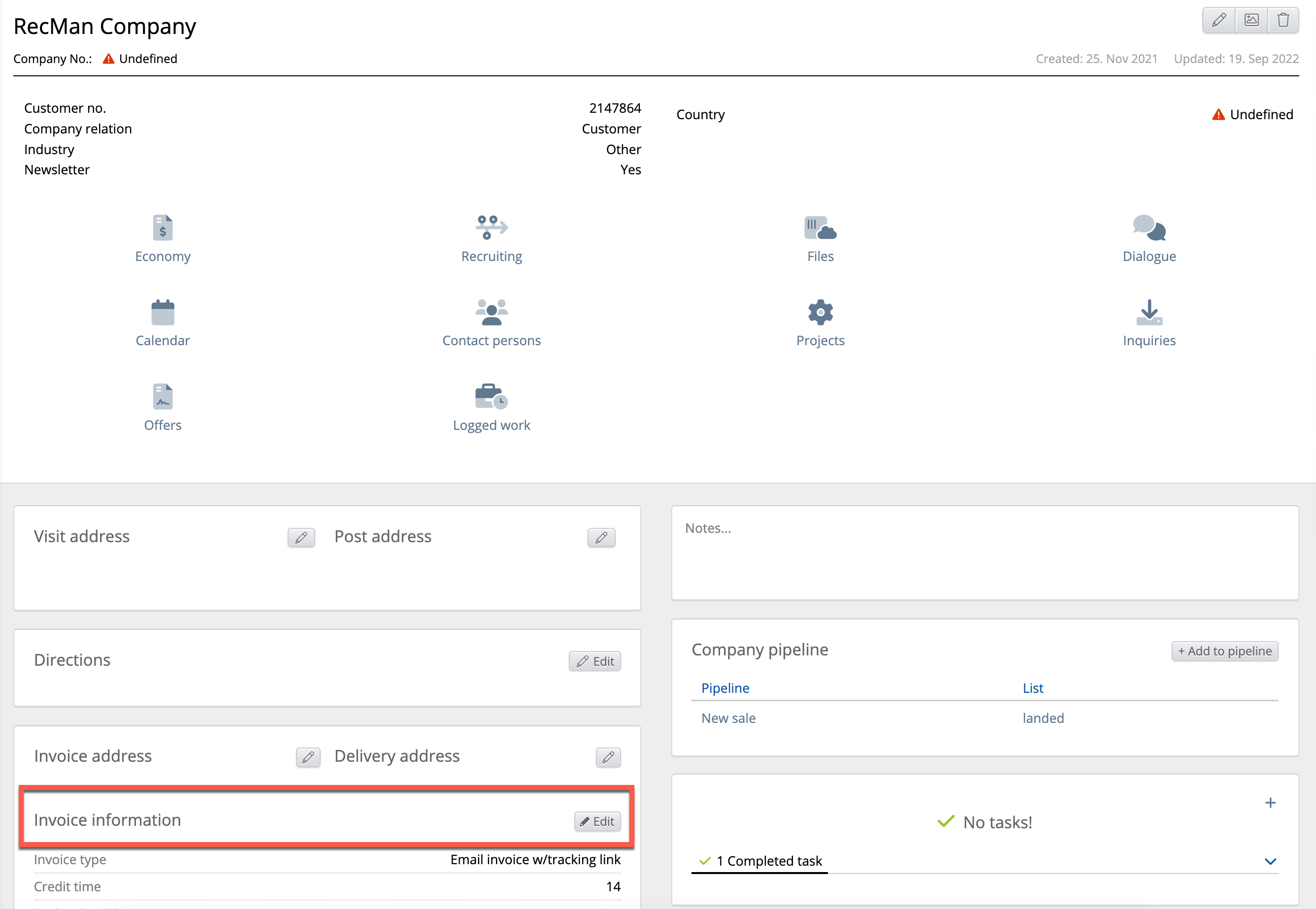Open the Files cloud icon
Viewport: 1316px width, 909px height.
[x=820, y=228]
